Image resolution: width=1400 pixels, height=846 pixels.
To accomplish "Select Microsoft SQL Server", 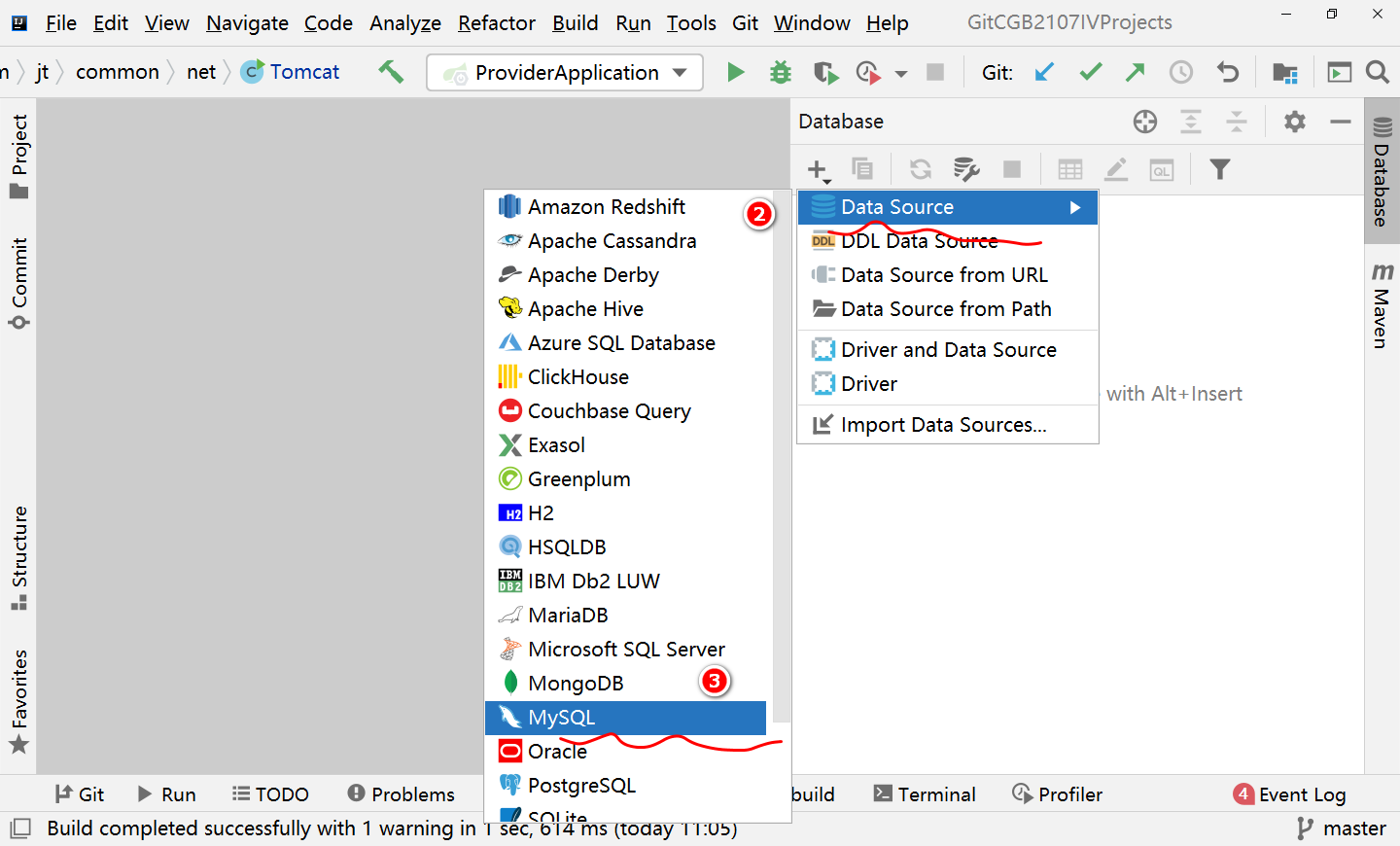I will pyautogui.click(x=625, y=650).
